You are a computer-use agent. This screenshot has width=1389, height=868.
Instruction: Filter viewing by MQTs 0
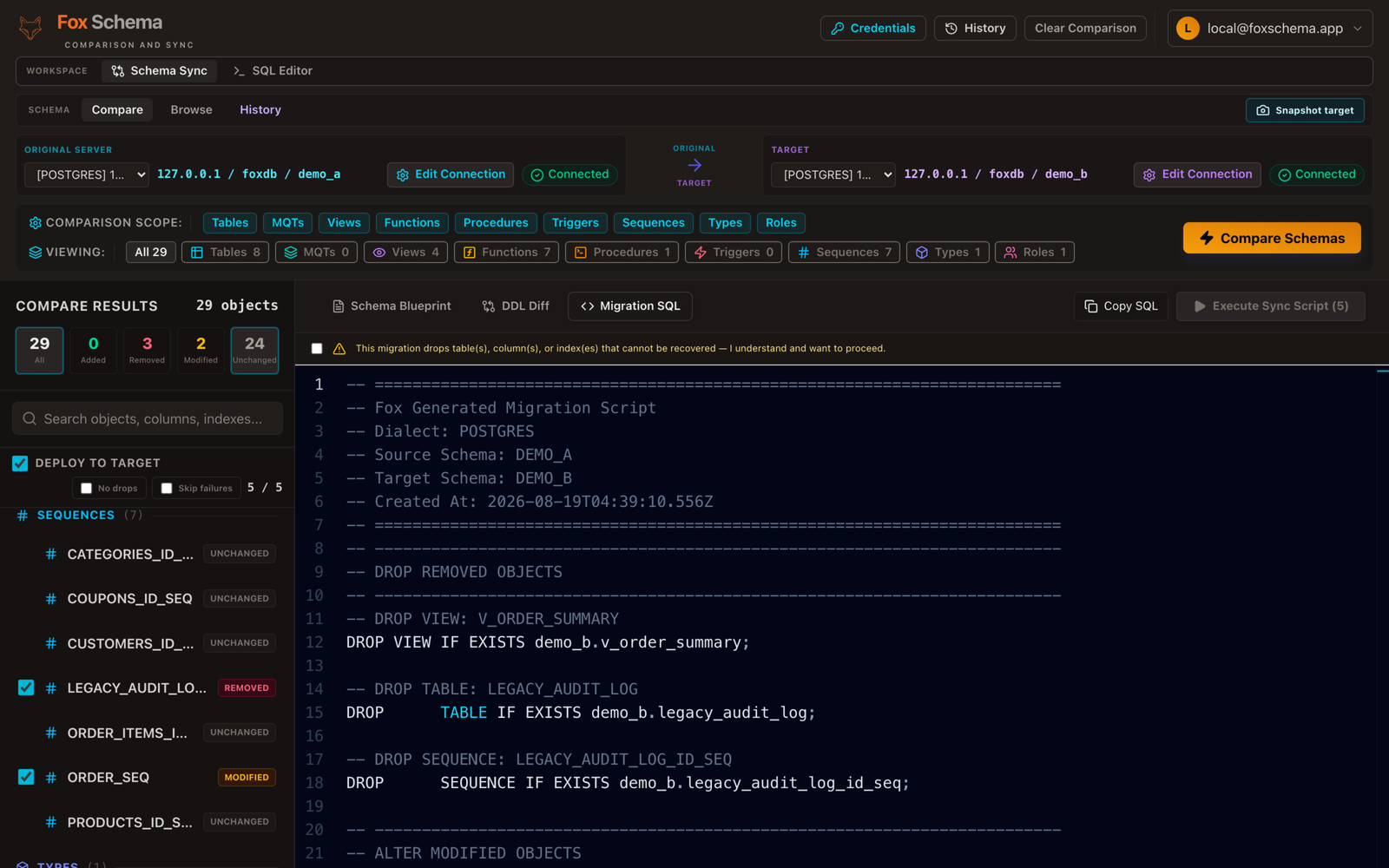pyautogui.click(x=317, y=253)
